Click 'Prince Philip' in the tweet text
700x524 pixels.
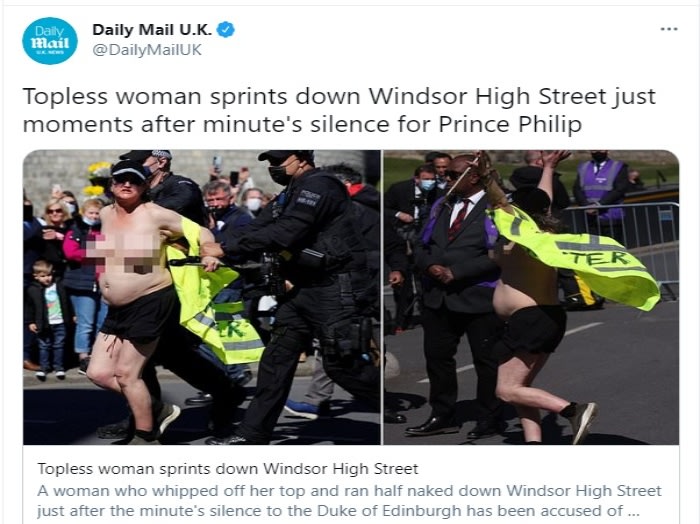[x=510, y=125]
